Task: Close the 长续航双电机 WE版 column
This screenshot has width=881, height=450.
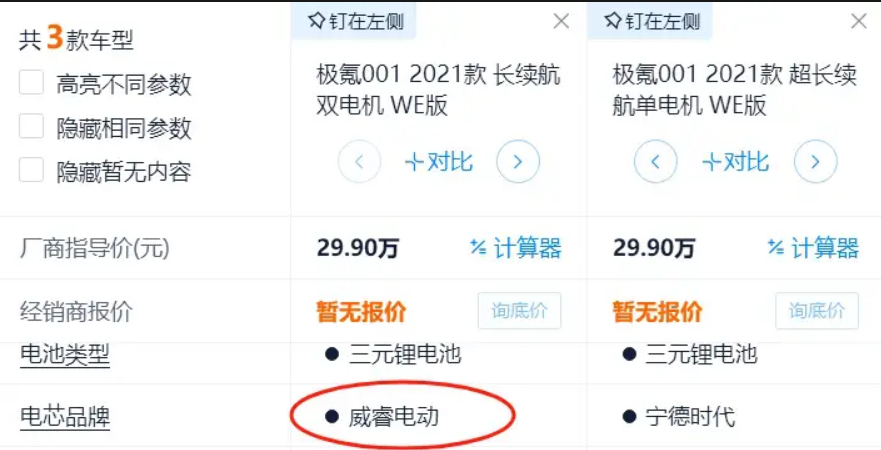Action: click(561, 21)
